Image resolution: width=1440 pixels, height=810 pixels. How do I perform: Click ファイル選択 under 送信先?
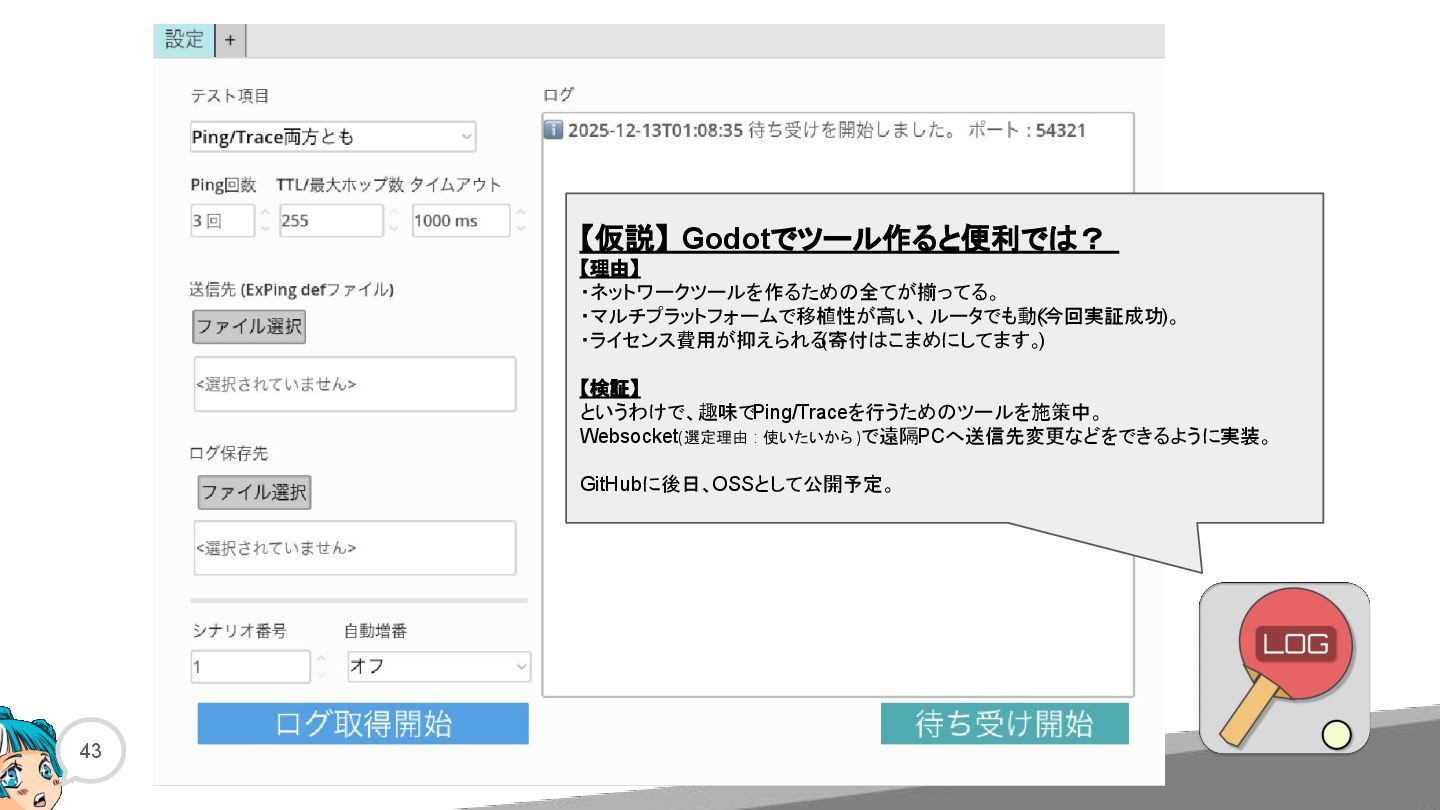[249, 327]
